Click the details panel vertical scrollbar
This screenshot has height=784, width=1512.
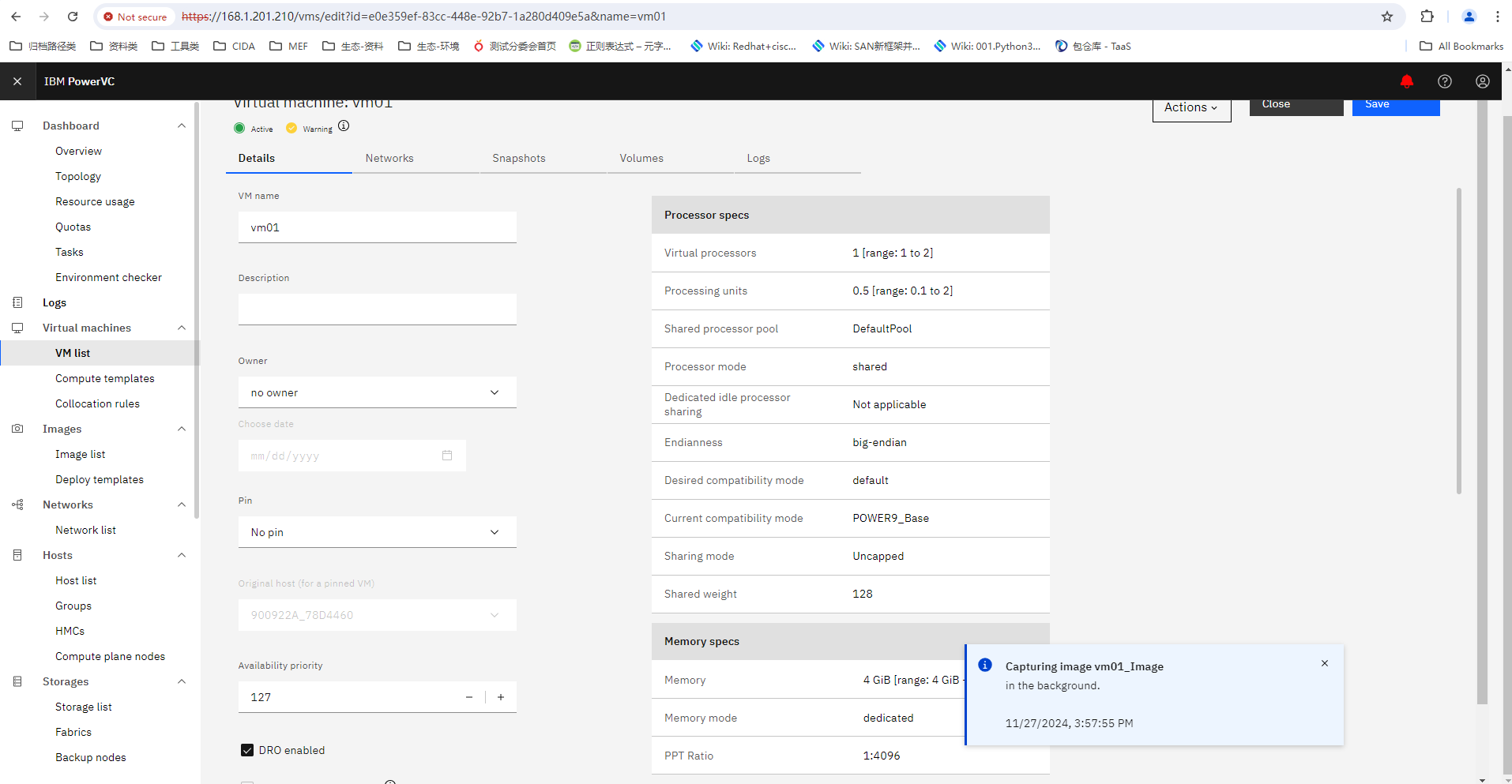(1459, 341)
